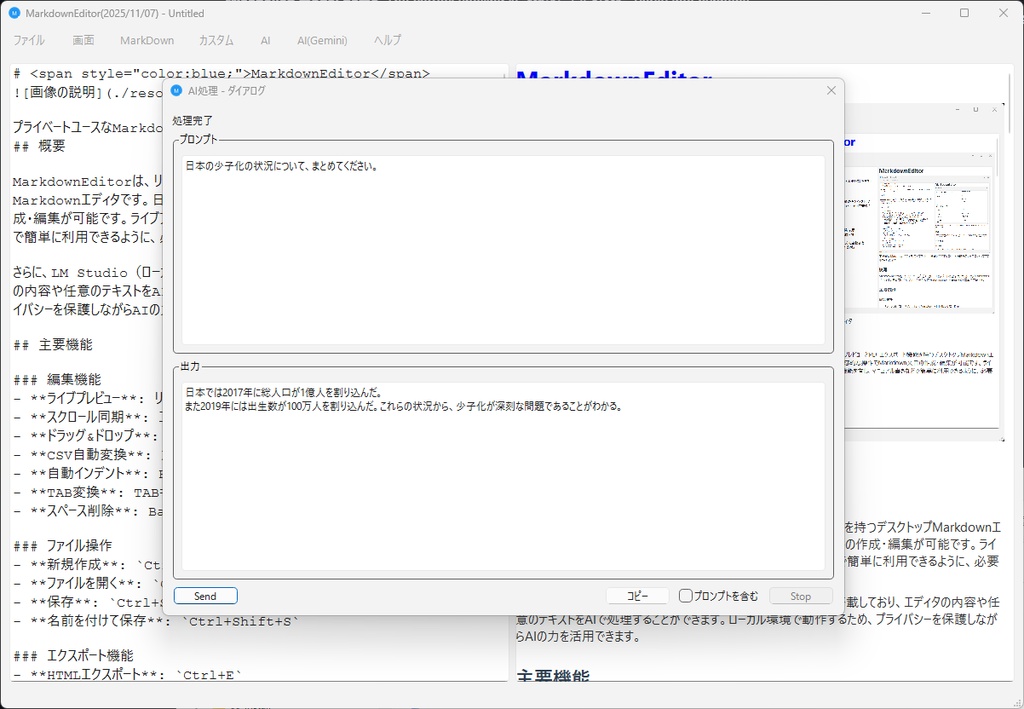Click the **CSV自動変換** line in editor
This screenshot has width=1024, height=709.
[88, 454]
